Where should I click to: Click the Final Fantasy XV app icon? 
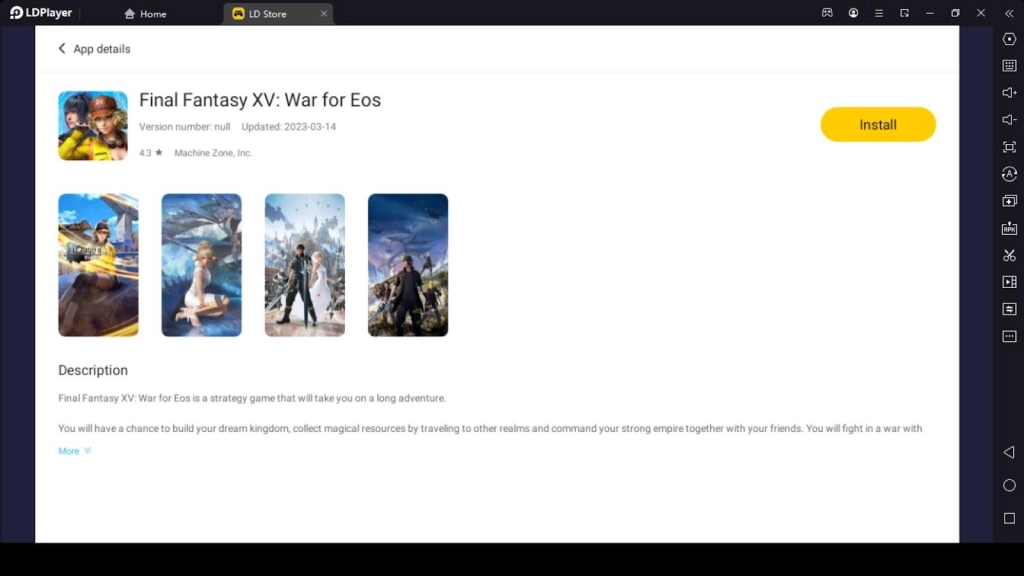click(93, 125)
